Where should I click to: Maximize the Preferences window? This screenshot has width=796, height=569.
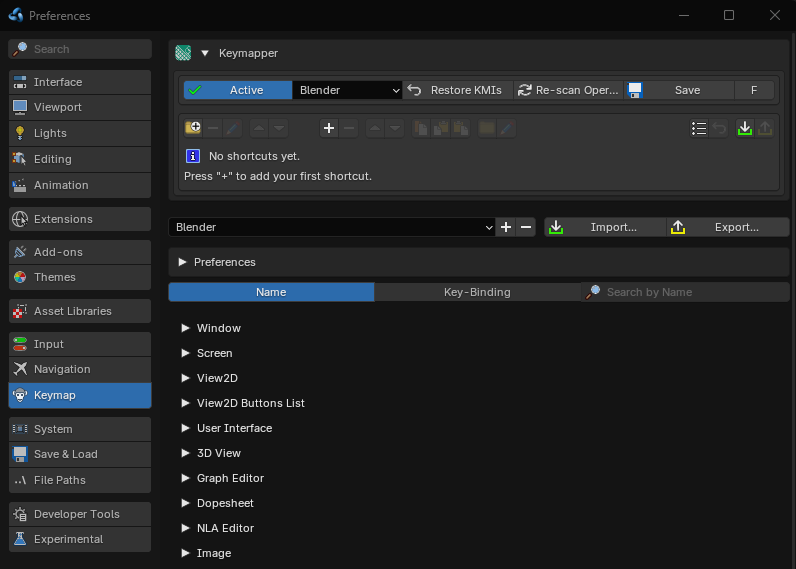729,15
